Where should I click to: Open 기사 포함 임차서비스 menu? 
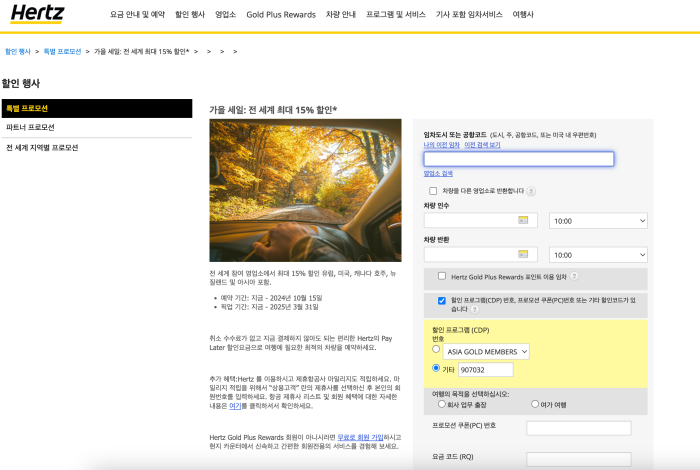coord(469,14)
